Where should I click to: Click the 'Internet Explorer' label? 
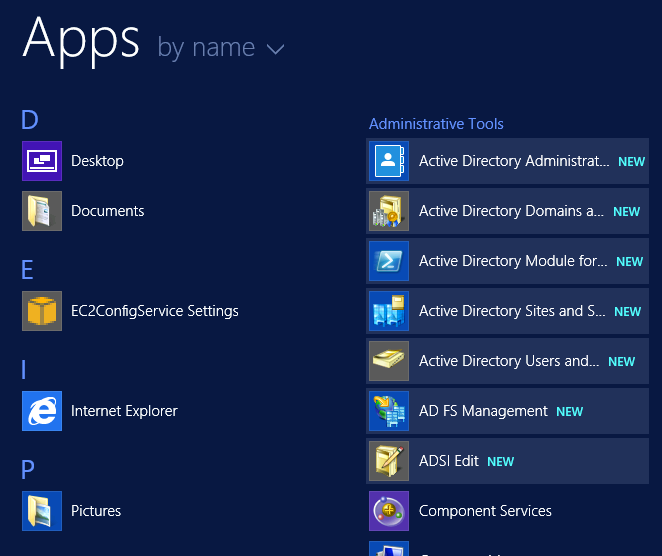(x=124, y=411)
